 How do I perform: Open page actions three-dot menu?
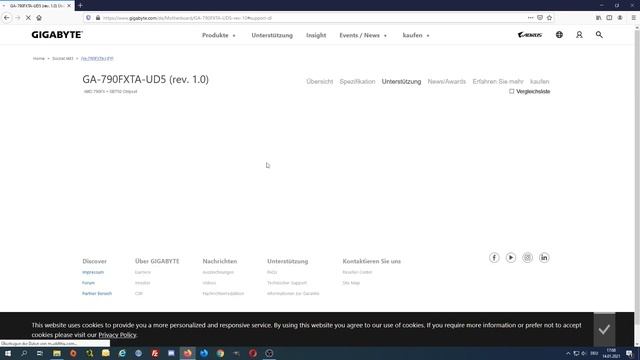530,18
